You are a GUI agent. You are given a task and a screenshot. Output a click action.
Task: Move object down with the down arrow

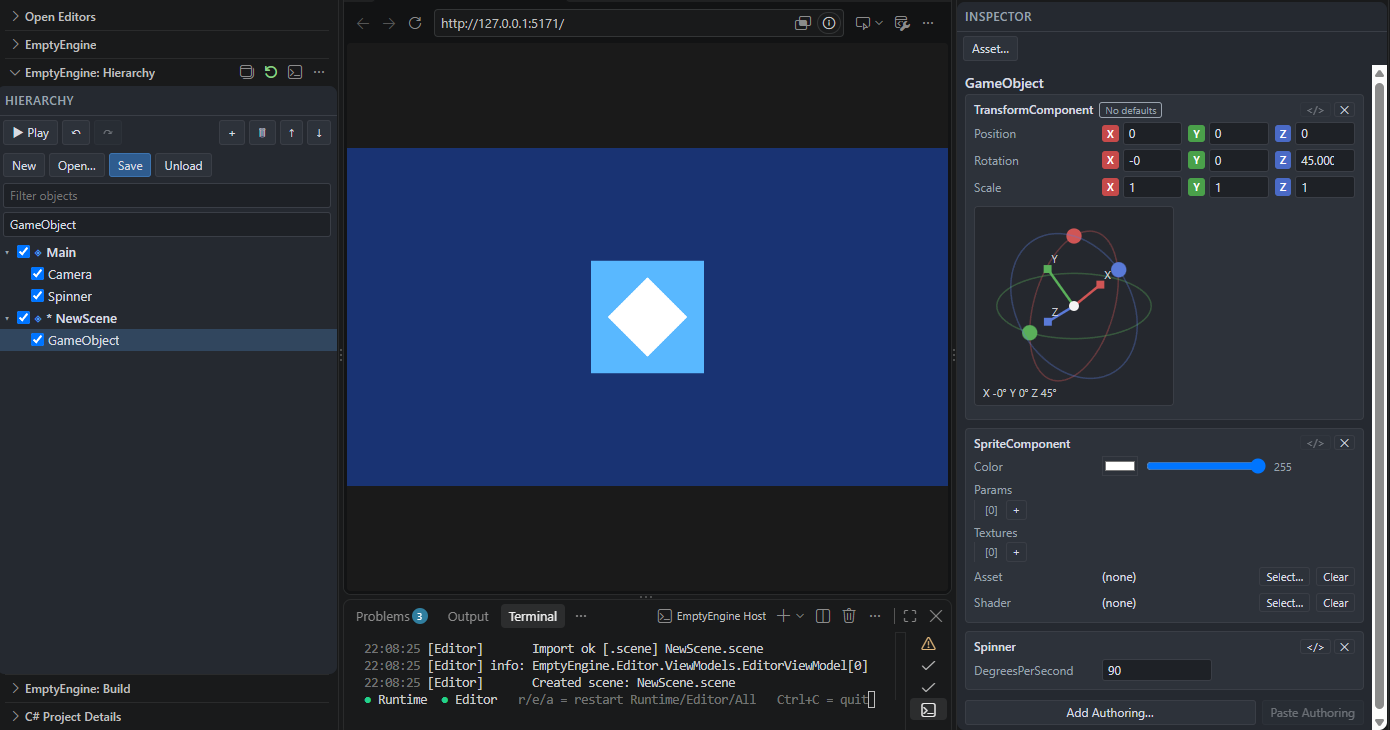(x=319, y=132)
